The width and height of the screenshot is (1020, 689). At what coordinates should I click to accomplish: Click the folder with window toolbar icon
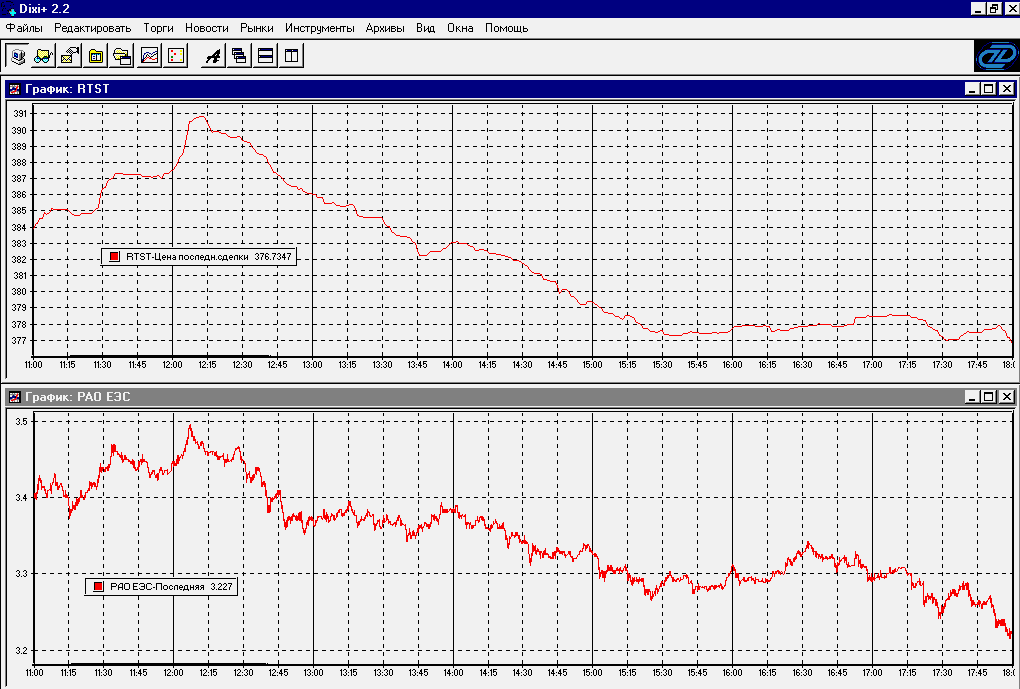click(122, 56)
